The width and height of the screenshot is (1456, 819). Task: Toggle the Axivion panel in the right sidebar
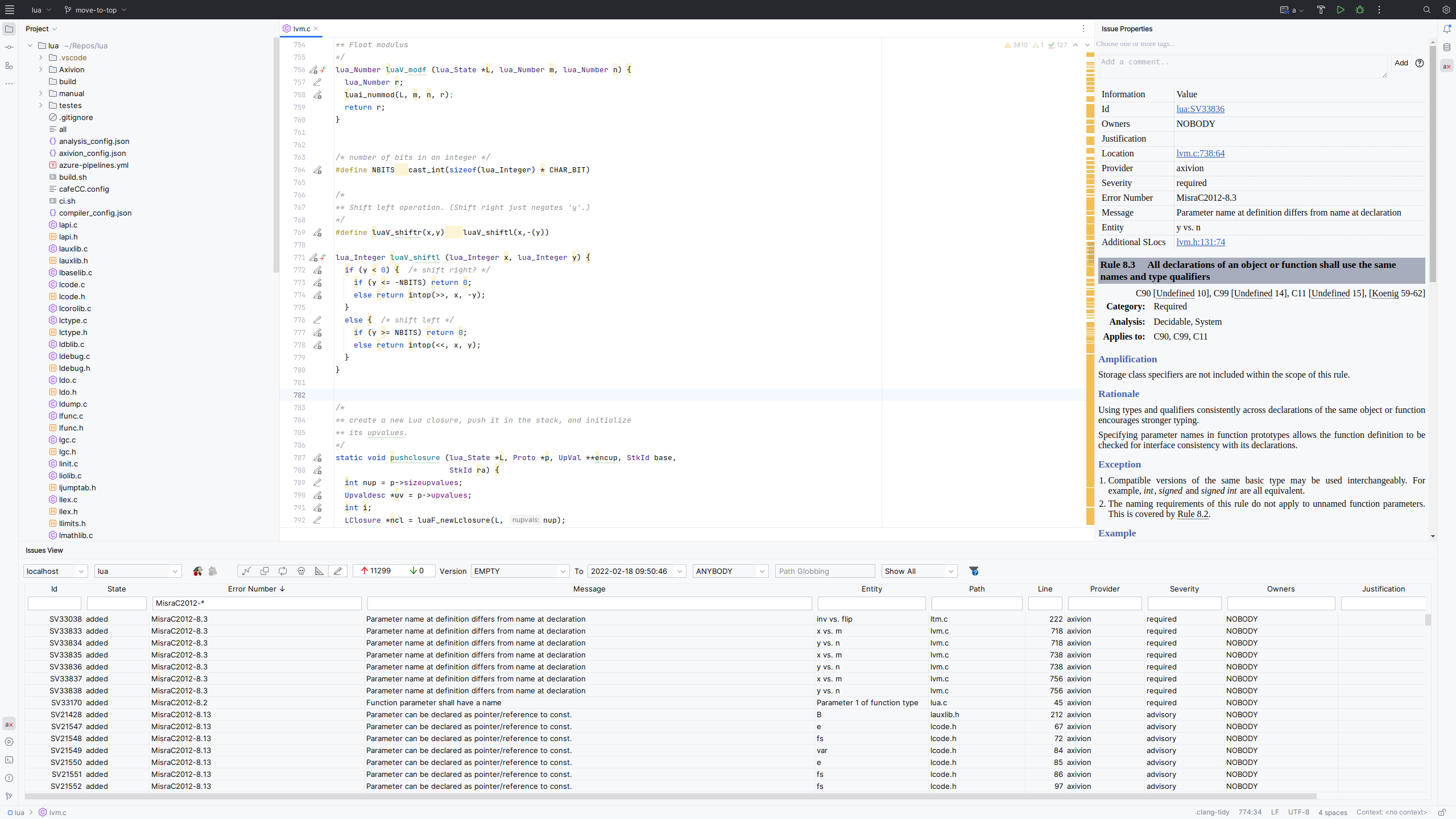coord(1447,67)
